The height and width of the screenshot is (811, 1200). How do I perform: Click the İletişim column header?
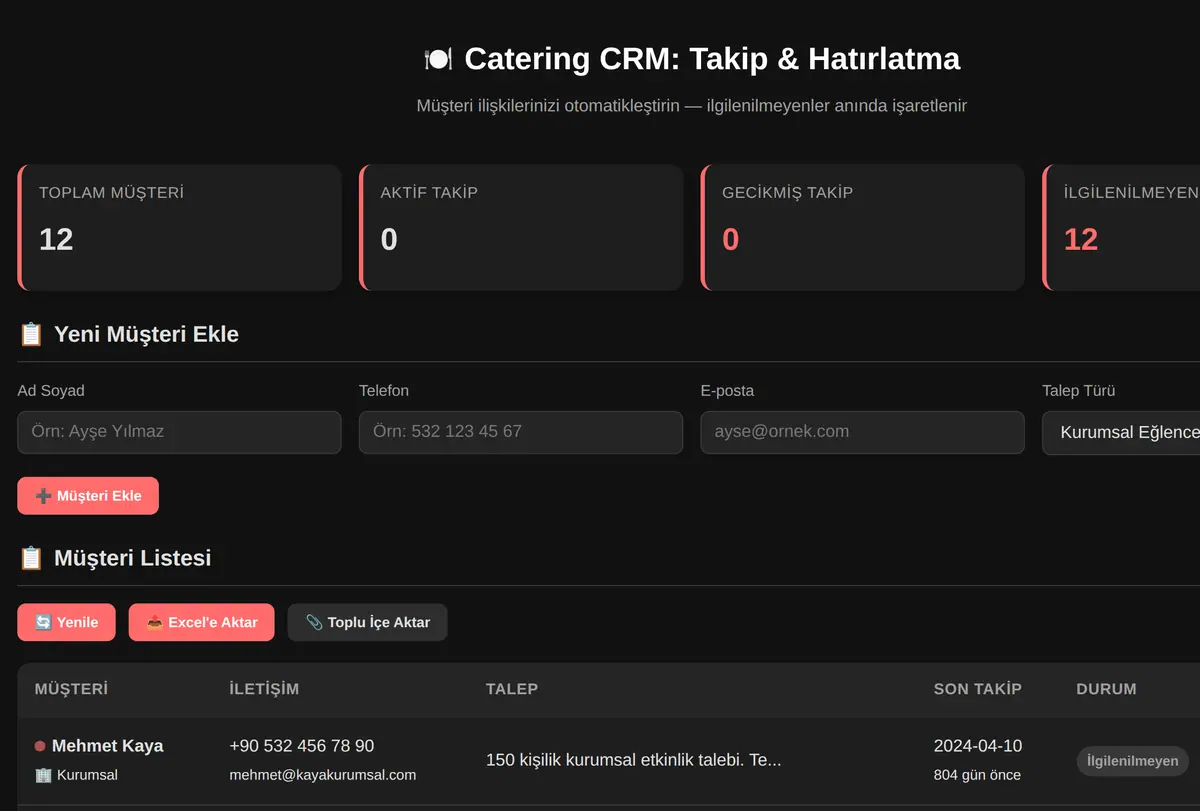tap(264, 689)
